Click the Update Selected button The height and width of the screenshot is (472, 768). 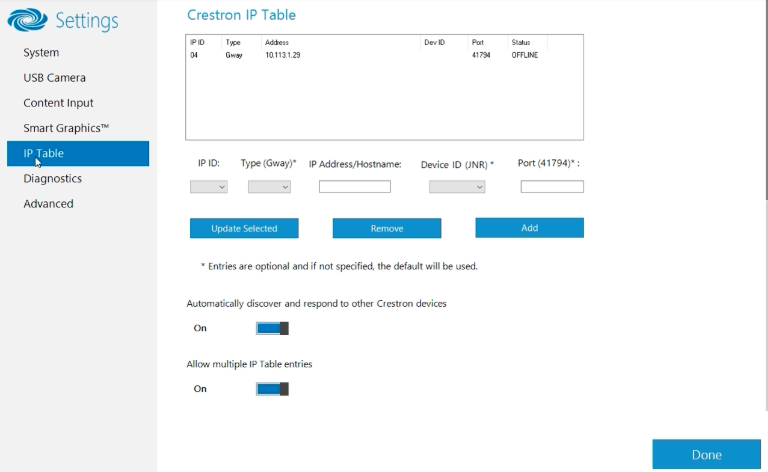click(244, 228)
